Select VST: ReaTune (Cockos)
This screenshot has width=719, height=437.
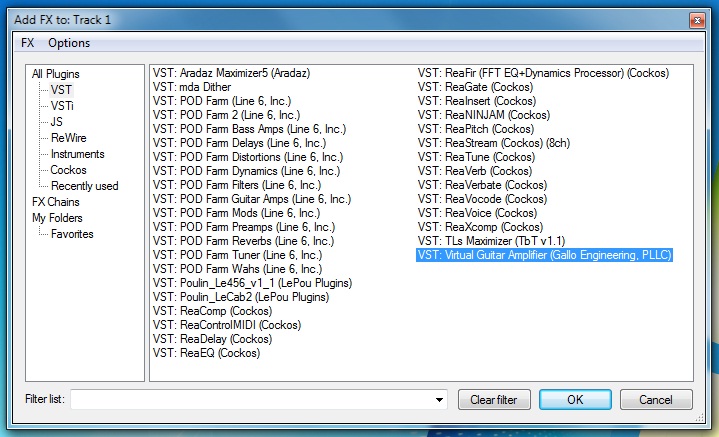(x=476, y=157)
